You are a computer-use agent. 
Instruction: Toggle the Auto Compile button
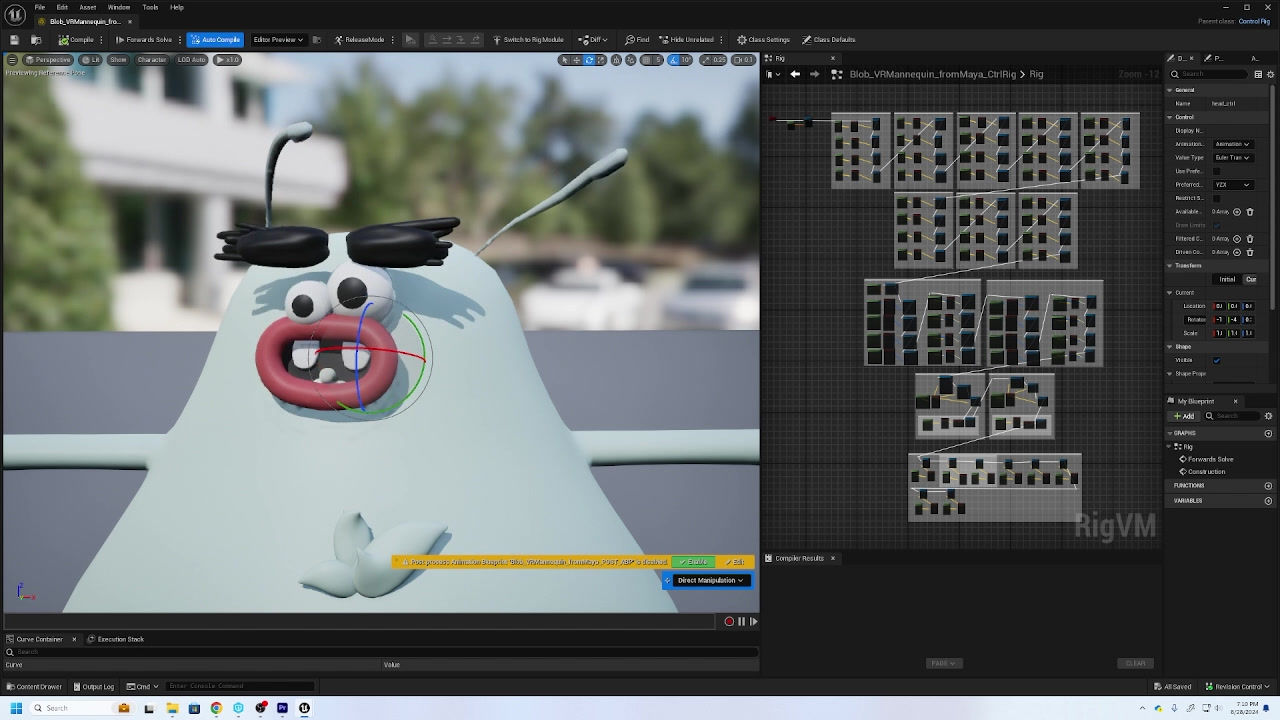pyautogui.click(x=215, y=40)
